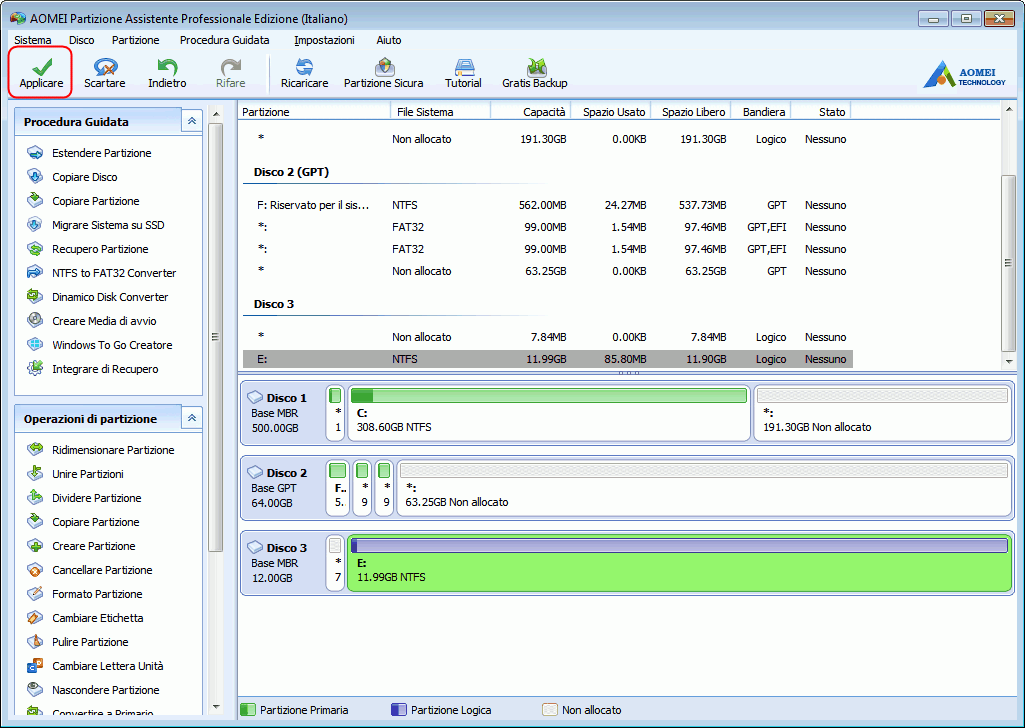Open the Disco menu

[82, 40]
